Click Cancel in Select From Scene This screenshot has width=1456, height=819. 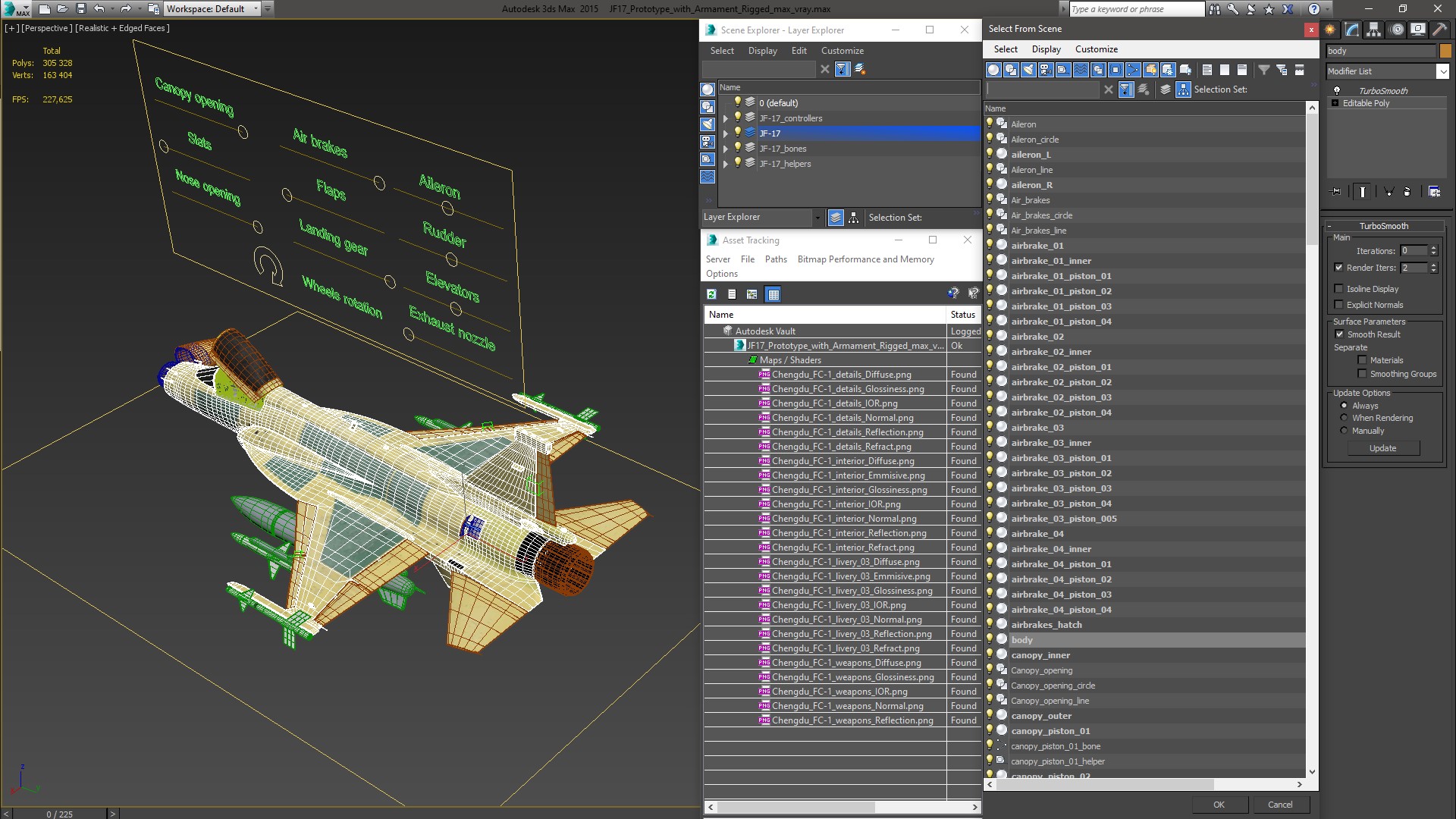pos(1280,805)
